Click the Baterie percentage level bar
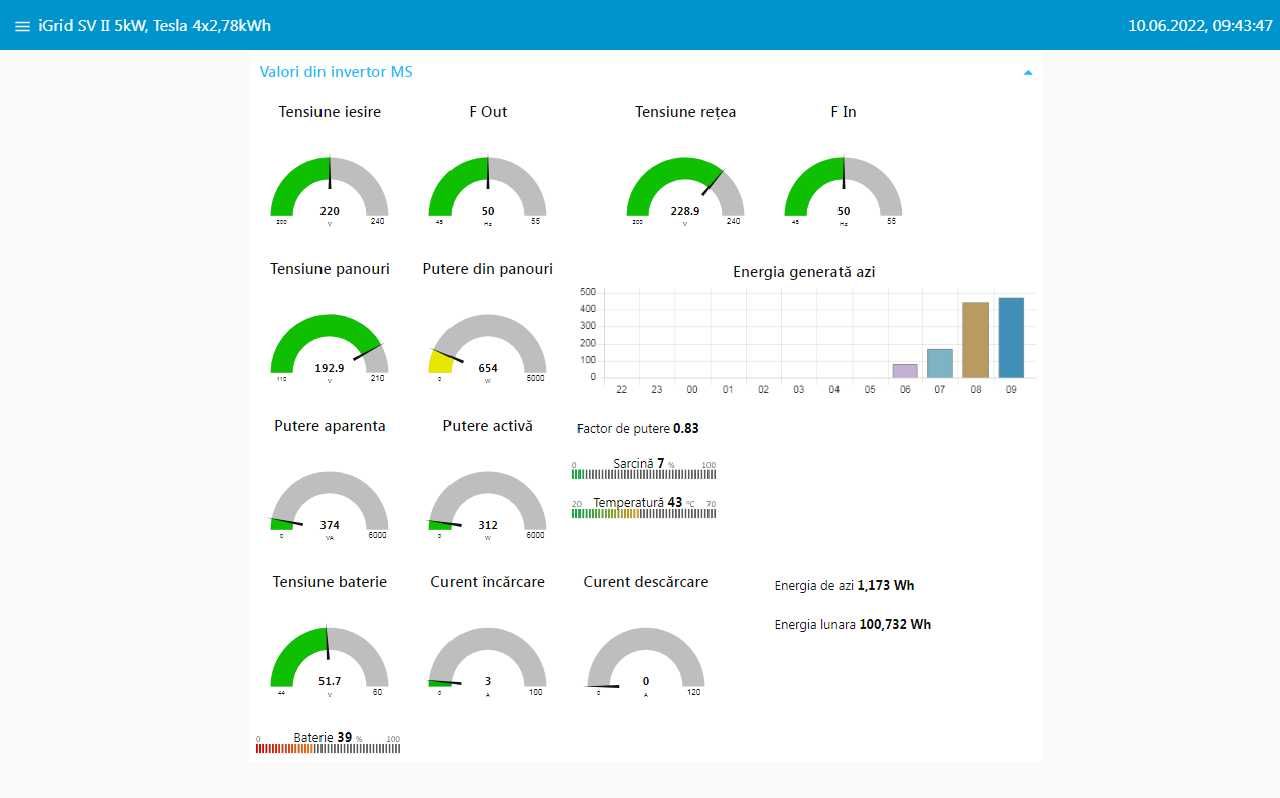 pyautogui.click(x=328, y=748)
